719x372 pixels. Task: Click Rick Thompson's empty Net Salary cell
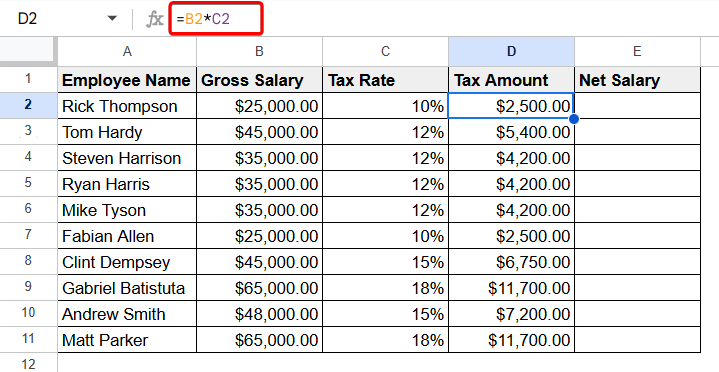[x=637, y=106]
